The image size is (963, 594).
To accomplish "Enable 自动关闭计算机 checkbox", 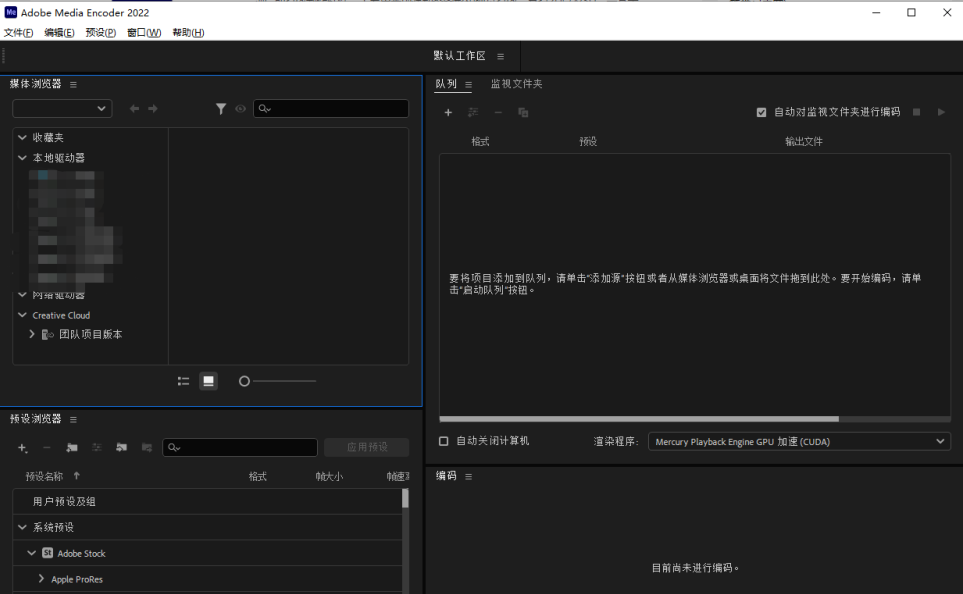I will coord(443,441).
